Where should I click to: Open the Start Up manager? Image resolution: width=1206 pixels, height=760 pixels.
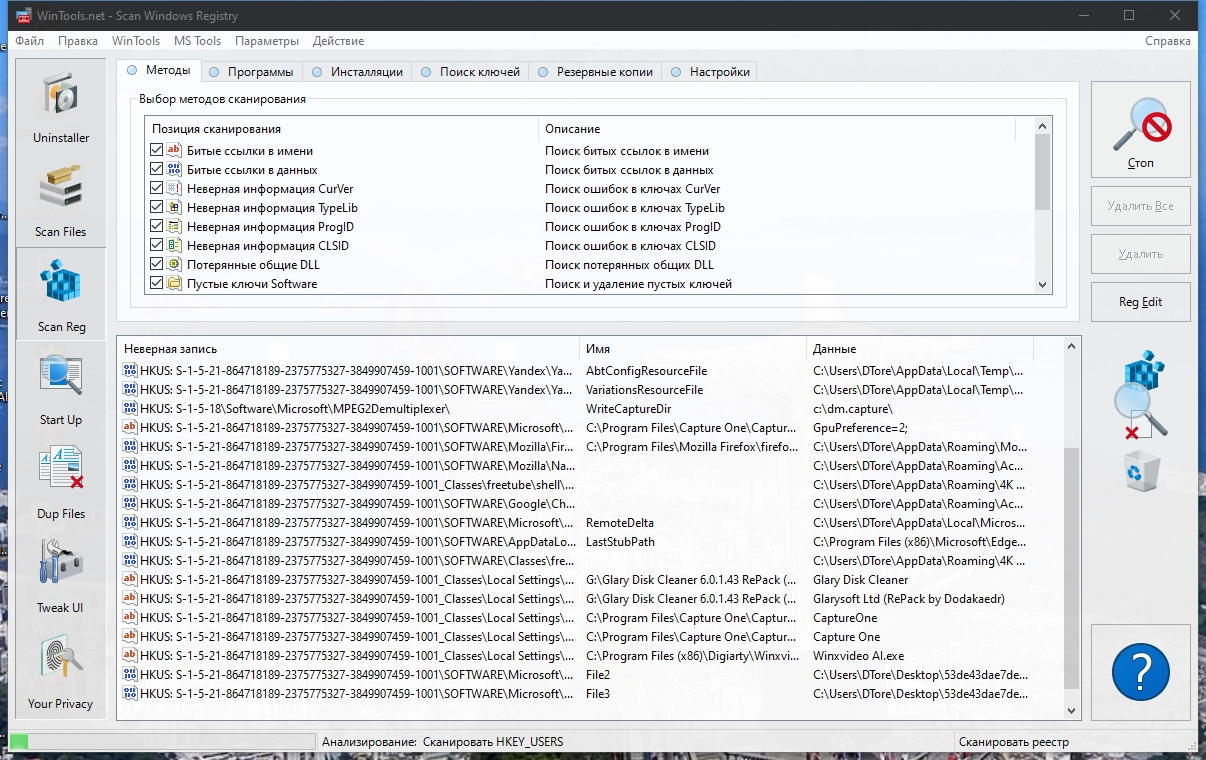[61, 388]
